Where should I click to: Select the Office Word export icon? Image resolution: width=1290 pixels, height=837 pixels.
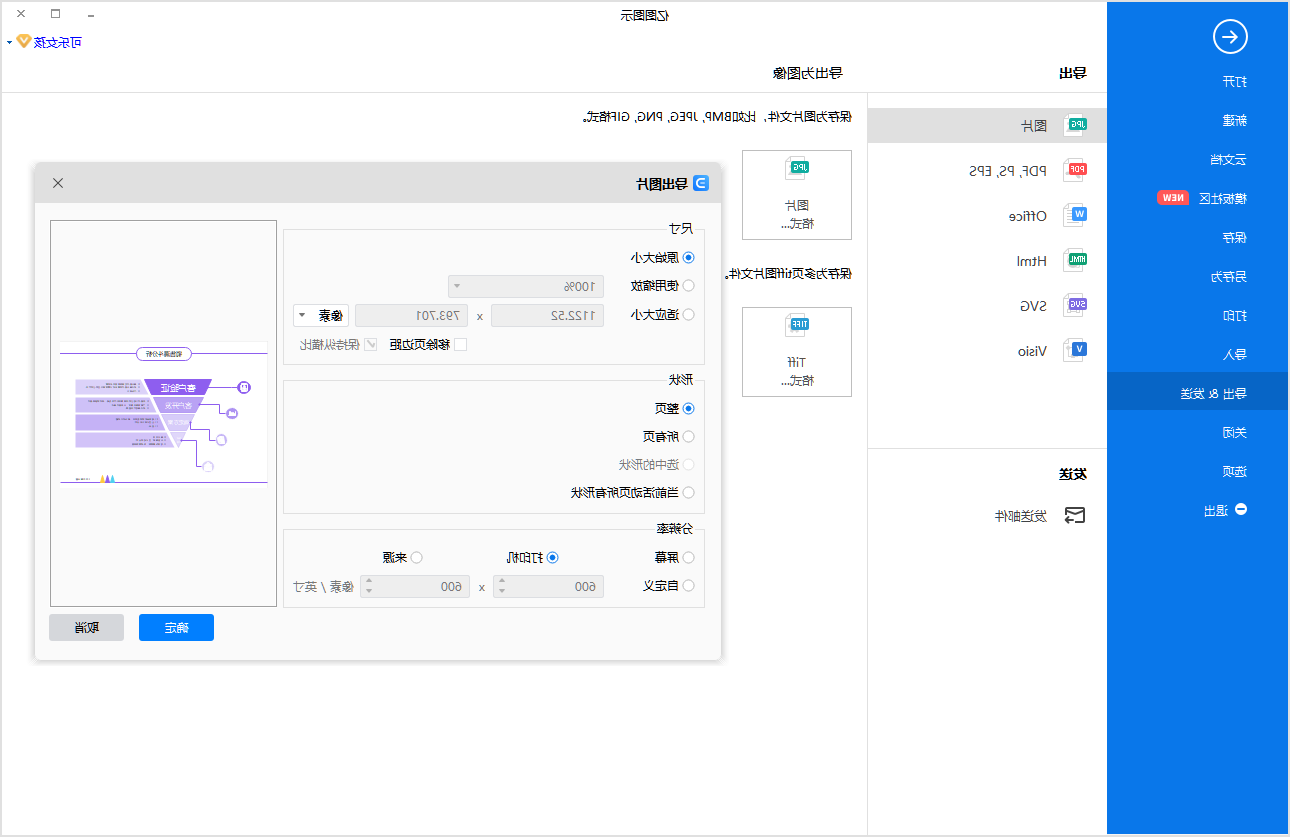(1074, 215)
